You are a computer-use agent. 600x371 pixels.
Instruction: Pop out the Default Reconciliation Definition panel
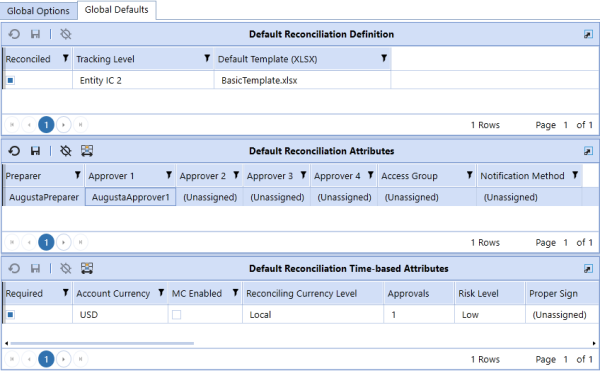click(588, 35)
